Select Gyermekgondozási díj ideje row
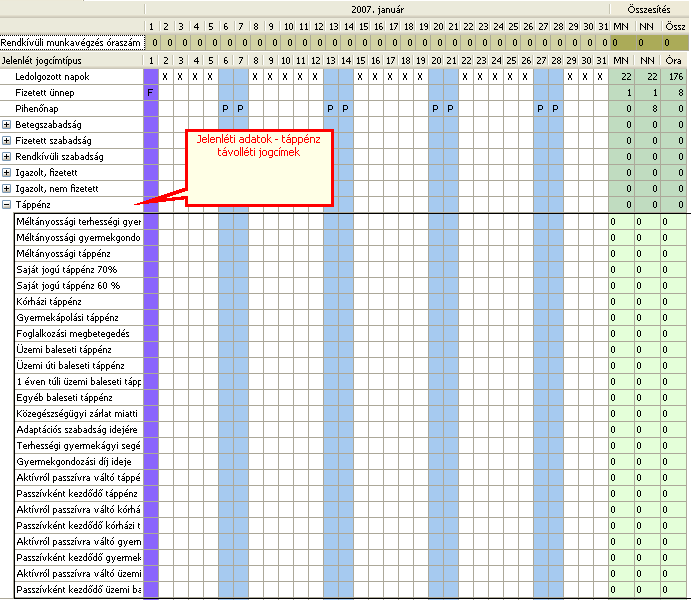Image resolution: width=691 pixels, height=600 pixels. point(79,462)
